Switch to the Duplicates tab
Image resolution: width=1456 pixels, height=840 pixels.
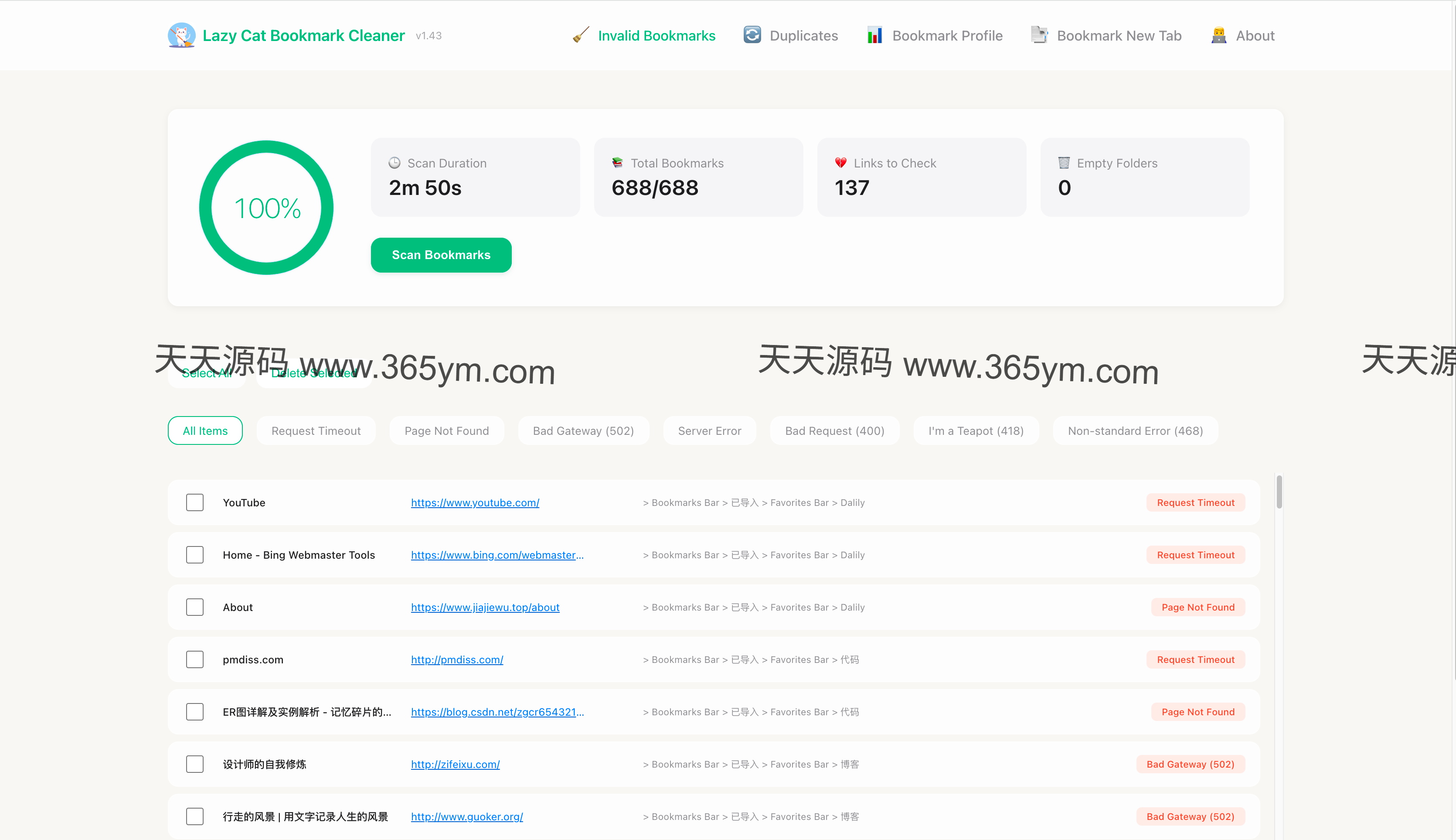point(804,36)
